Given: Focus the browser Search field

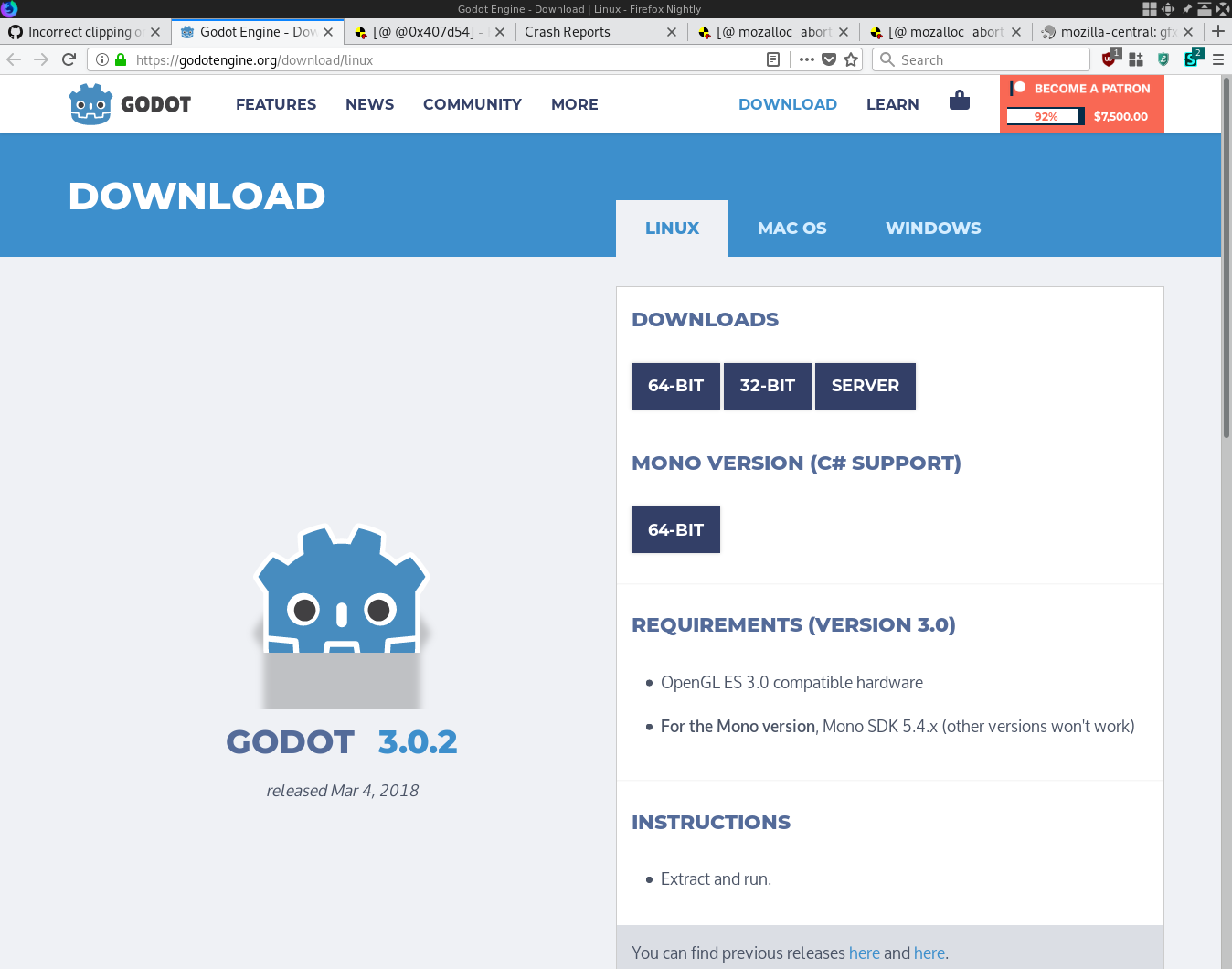Looking at the screenshot, I should click(981, 59).
